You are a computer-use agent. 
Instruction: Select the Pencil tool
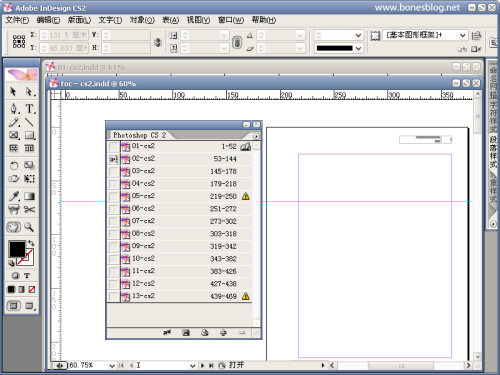tap(13, 122)
